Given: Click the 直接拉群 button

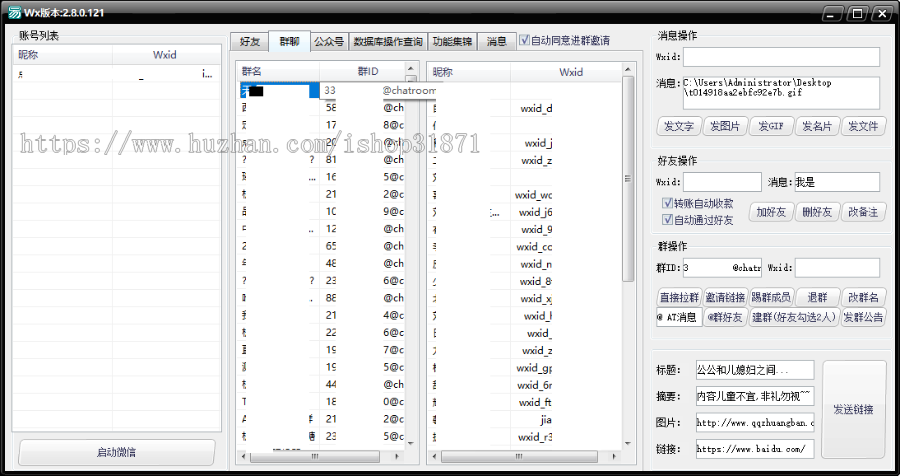Looking at the screenshot, I should pyautogui.click(x=679, y=297).
